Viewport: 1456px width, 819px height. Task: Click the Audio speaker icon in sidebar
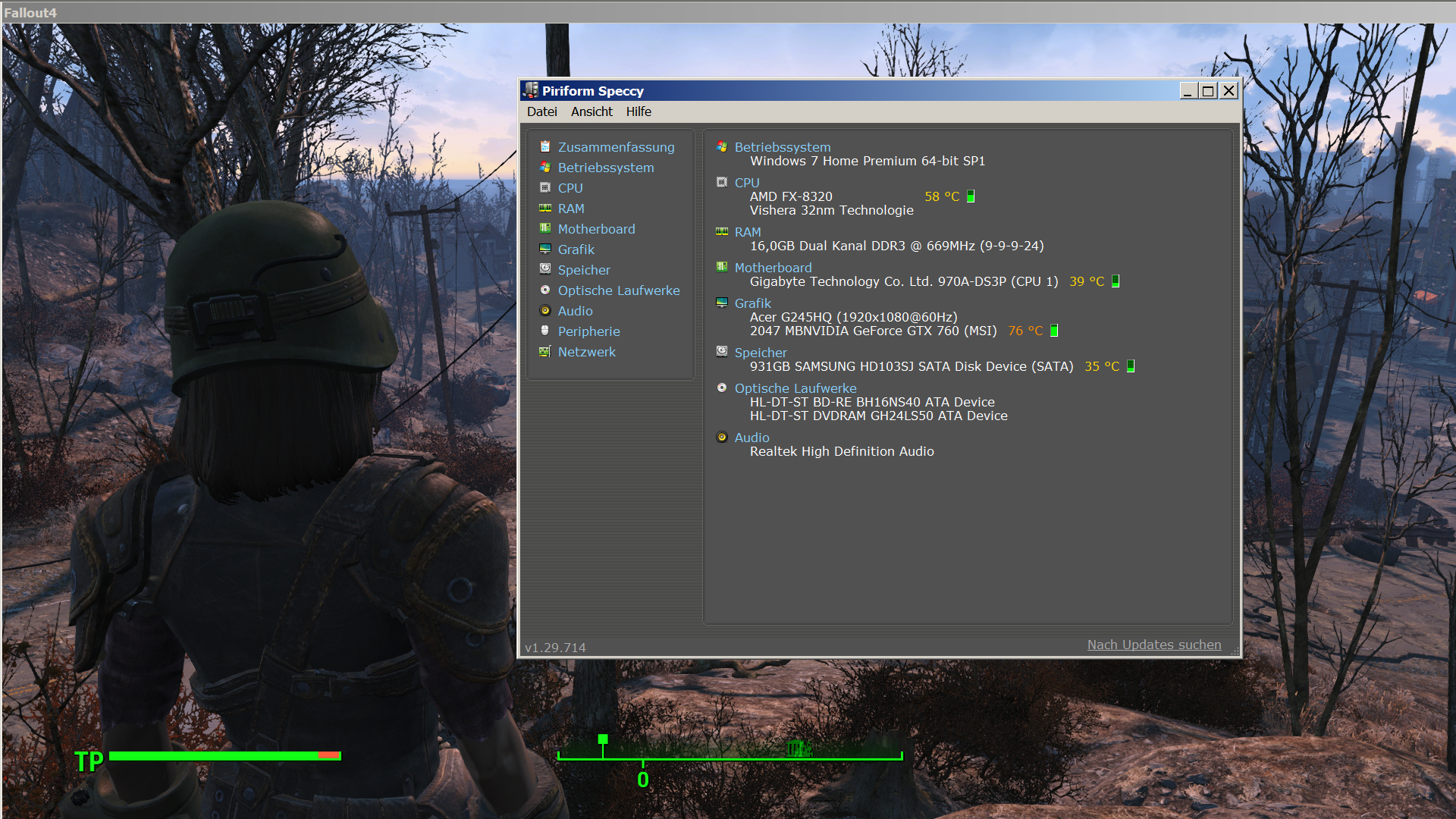tap(544, 310)
